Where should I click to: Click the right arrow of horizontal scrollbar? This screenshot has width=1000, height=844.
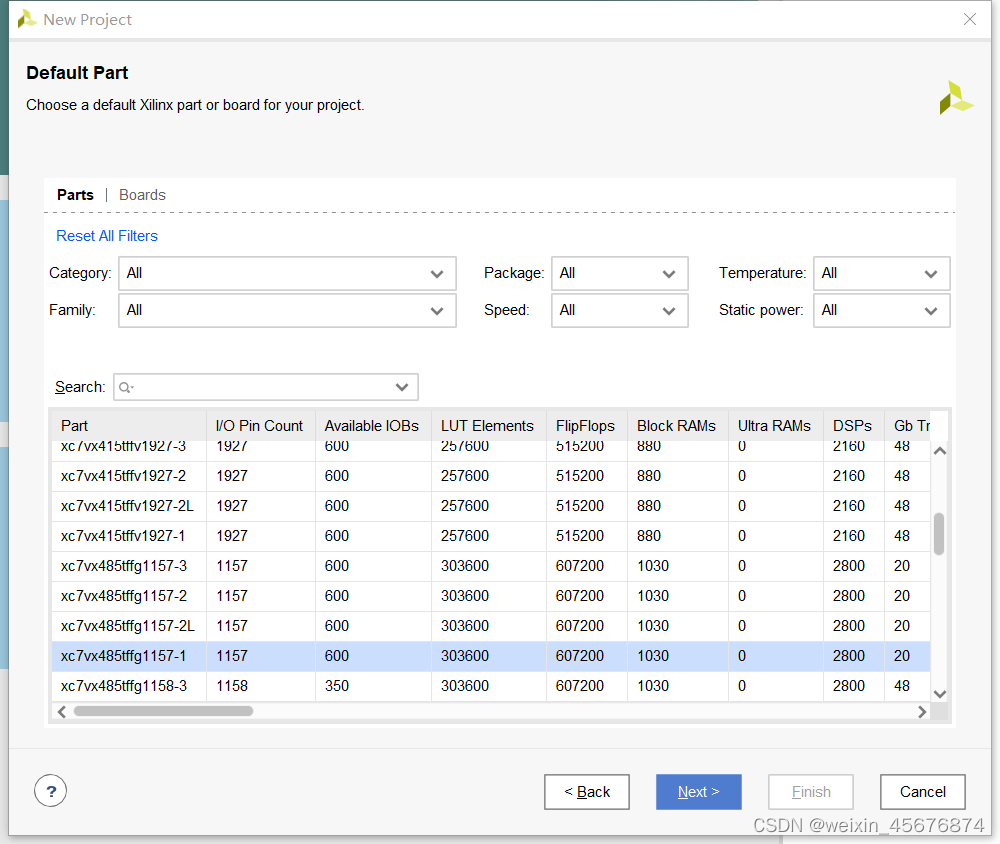point(922,711)
